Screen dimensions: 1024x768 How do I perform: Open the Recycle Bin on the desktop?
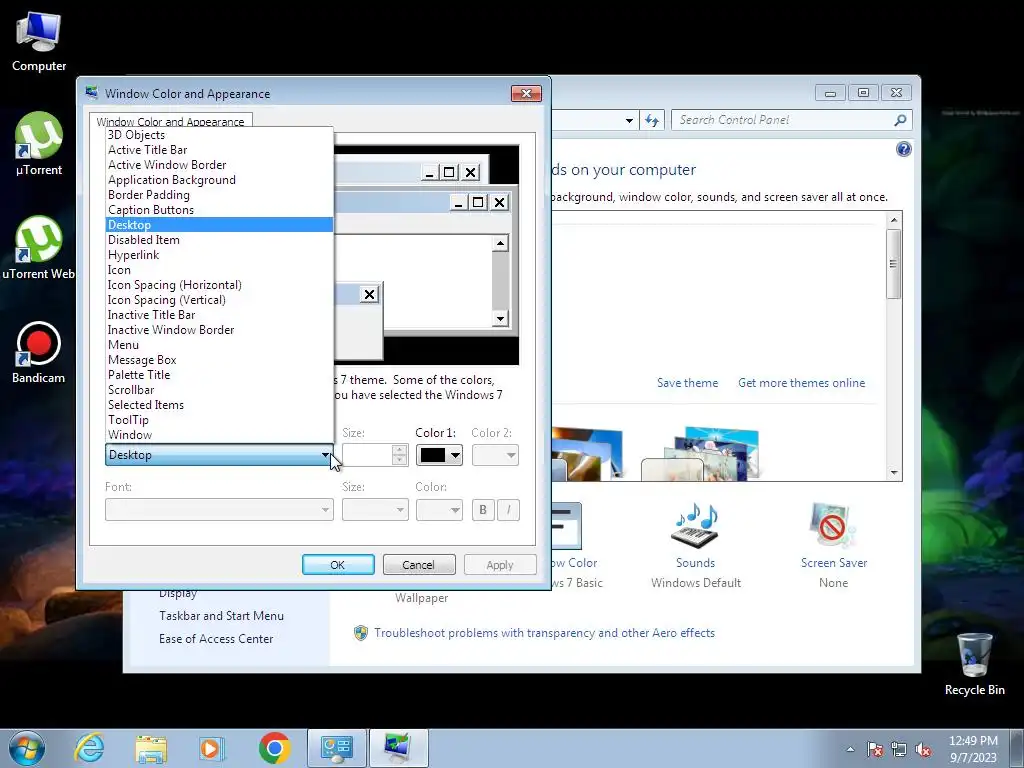(x=974, y=664)
